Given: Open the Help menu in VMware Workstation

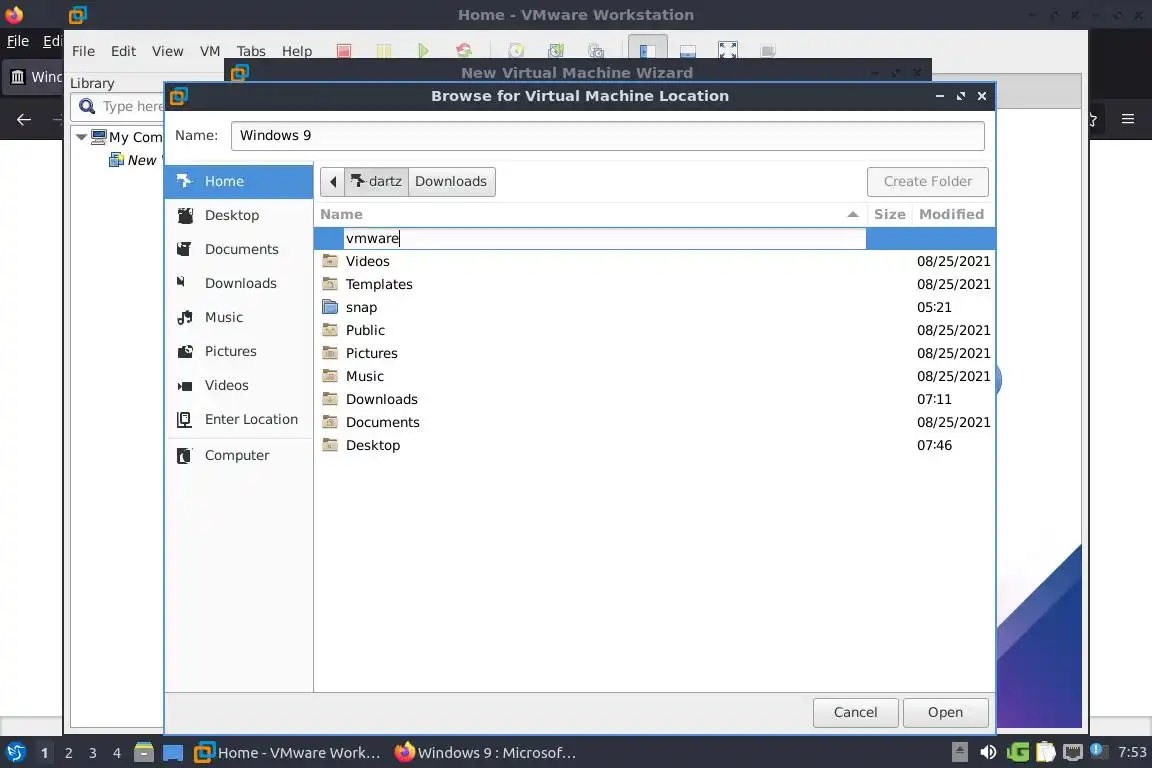Looking at the screenshot, I should (297, 51).
